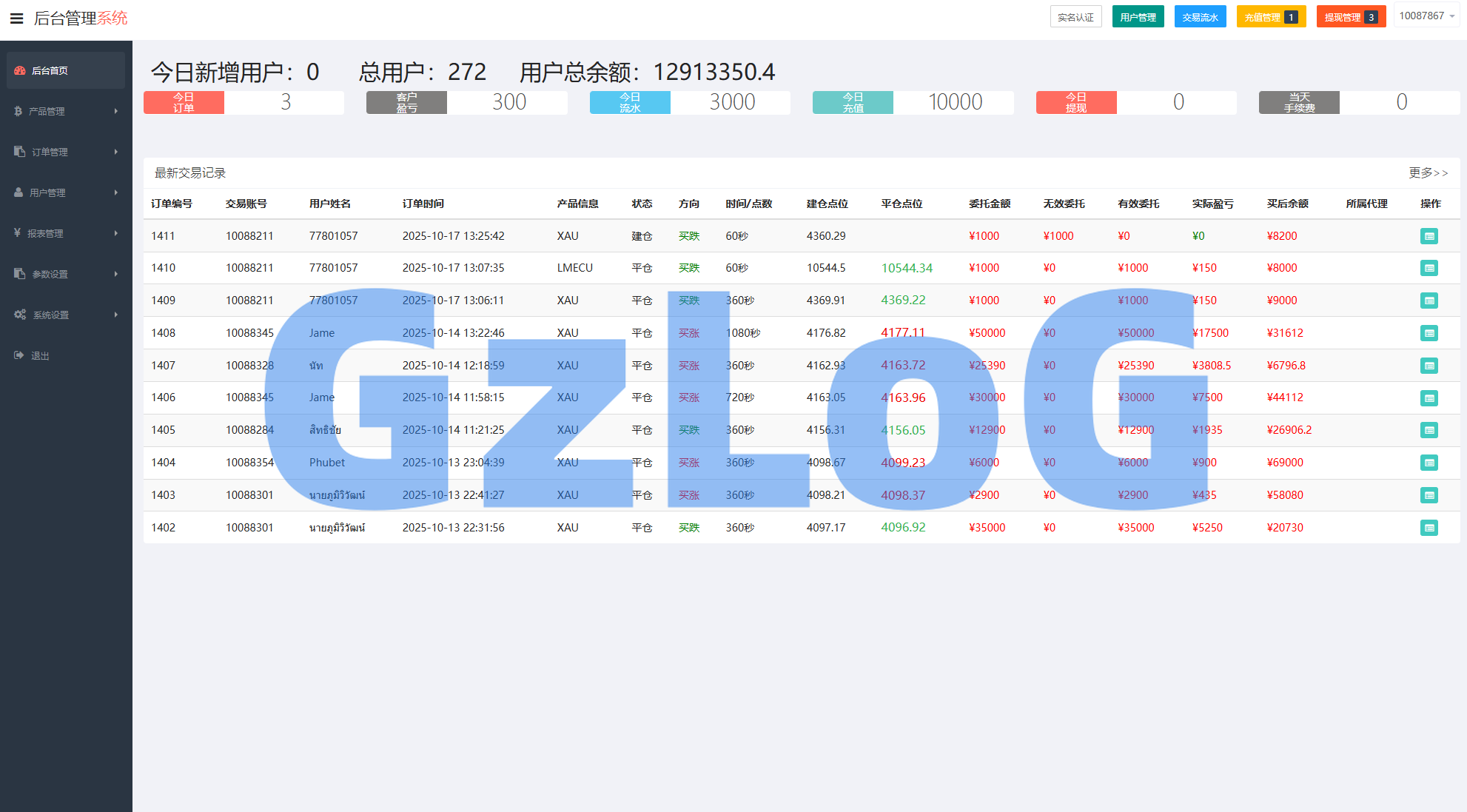This screenshot has width=1467, height=812.
Task: Click the hamburger menu icon in the header
Action: point(16,19)
